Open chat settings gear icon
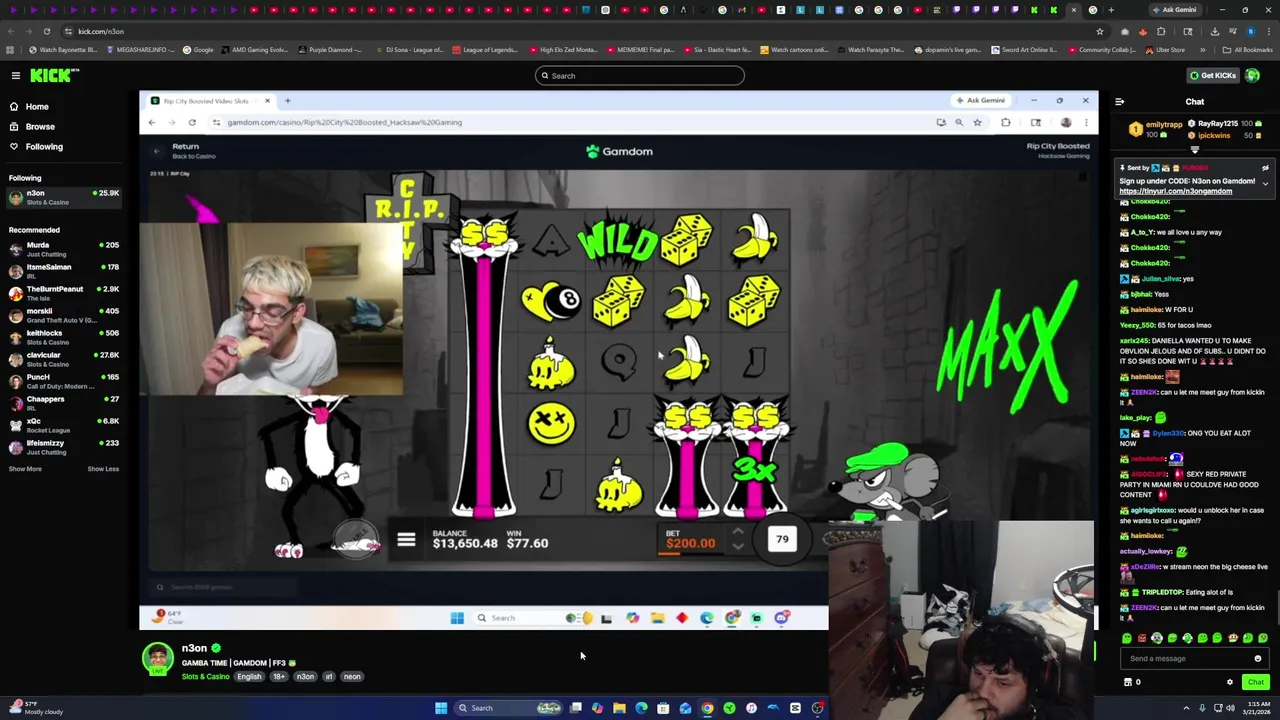This screenshot has height=720, width=1280. click(x=1230, y=682)
